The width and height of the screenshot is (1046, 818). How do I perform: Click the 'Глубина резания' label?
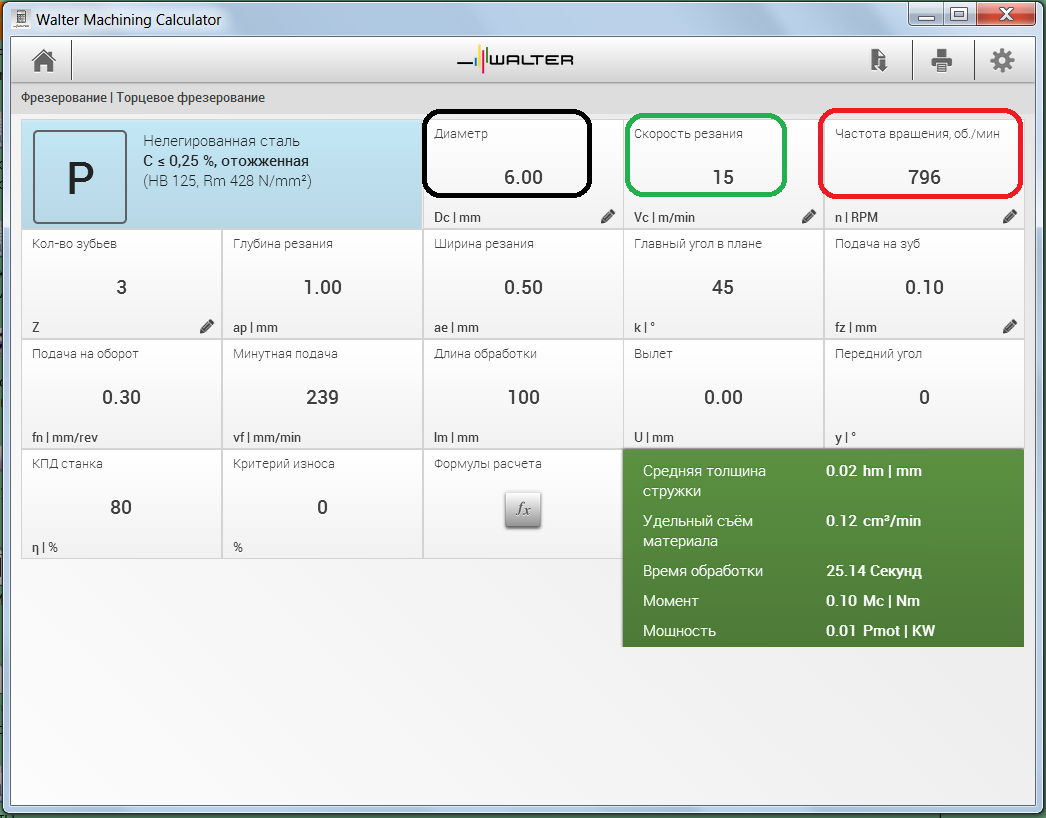(x=283, y=244)
